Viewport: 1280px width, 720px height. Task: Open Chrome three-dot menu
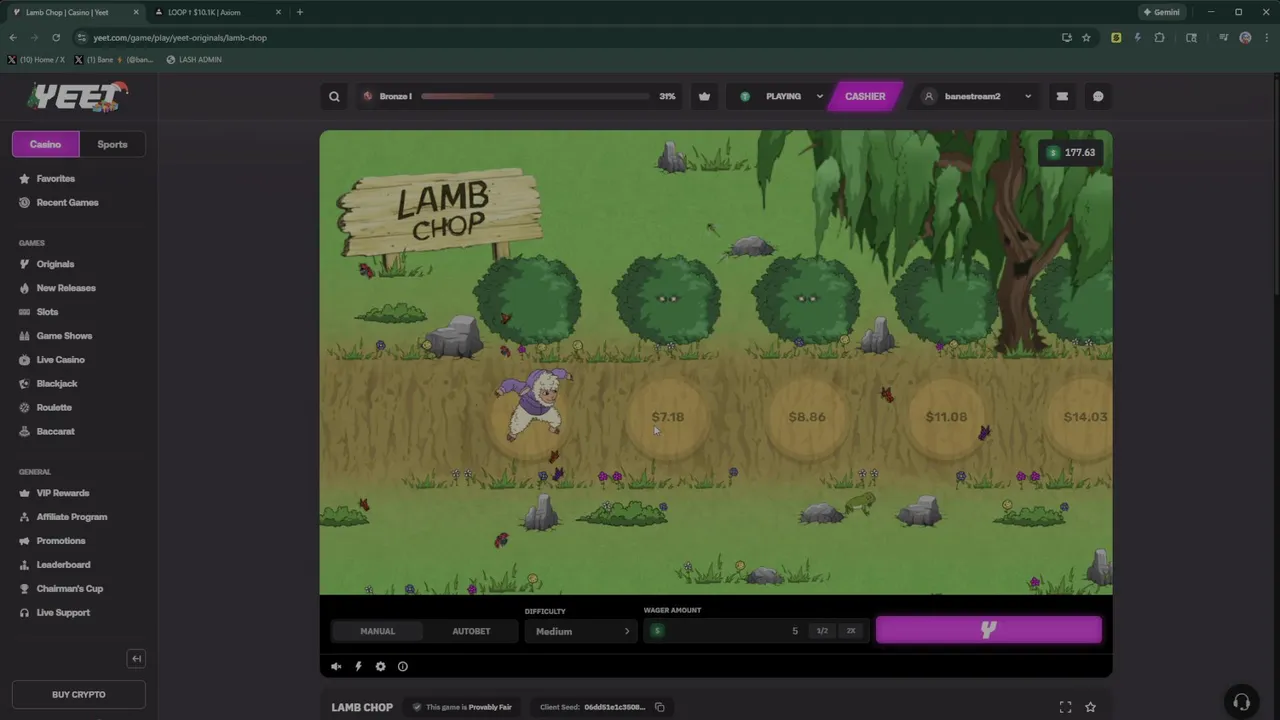pyautogui.click(x=1266, y=38)
